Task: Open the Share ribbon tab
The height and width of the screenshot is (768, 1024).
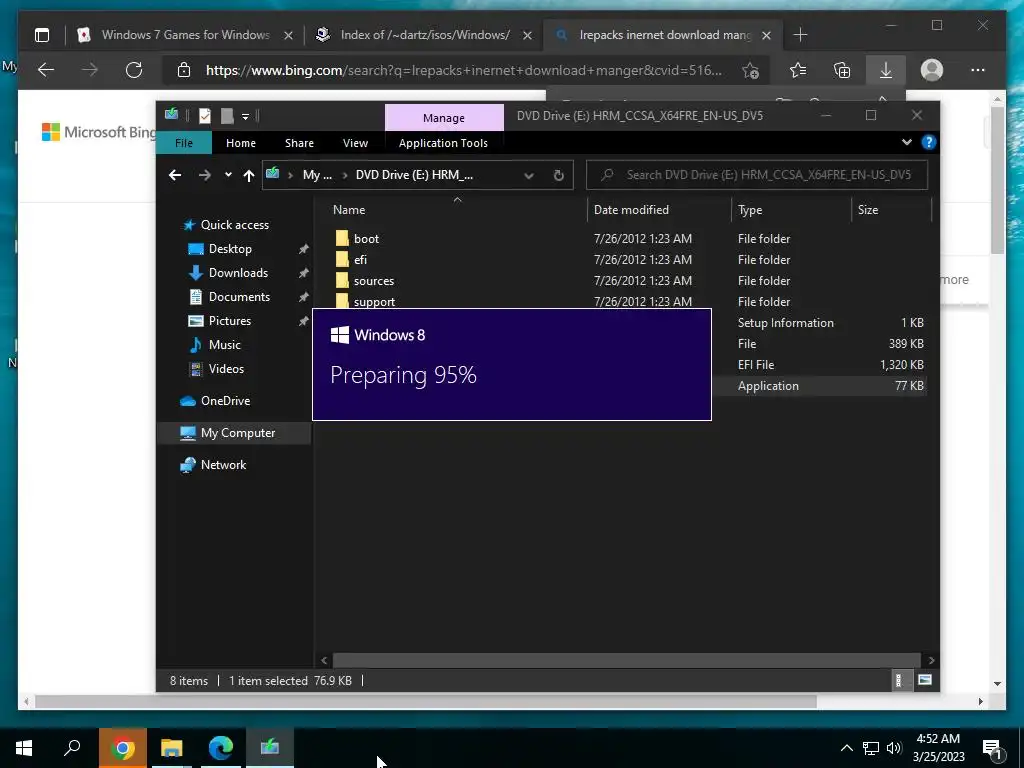Action: [299, 143]
